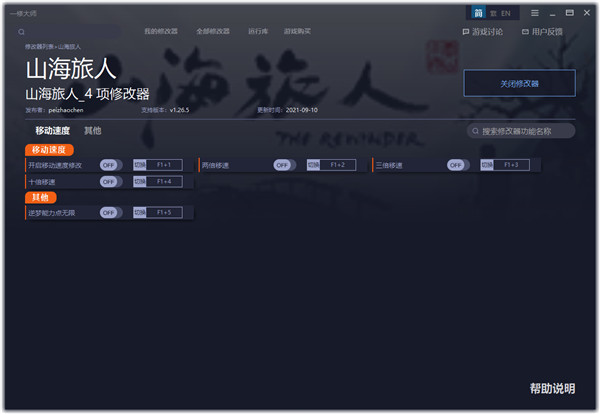Open 游戏购买 section
Viewport: 600px width, 414px height.
coord(297,31)
